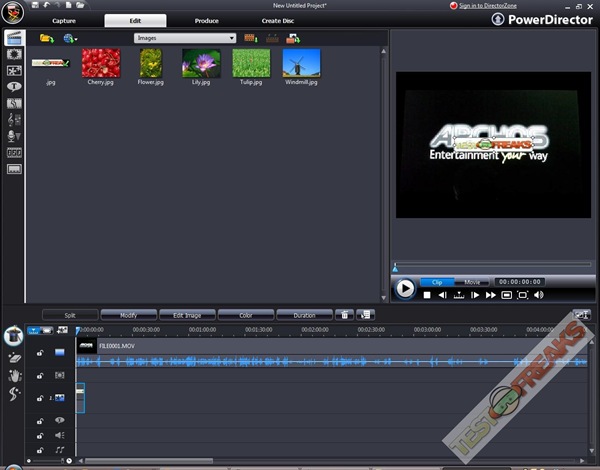This screenshot has height=470, width=600.
Task: Switch to the Produce tab
Action: click(206, 20)
